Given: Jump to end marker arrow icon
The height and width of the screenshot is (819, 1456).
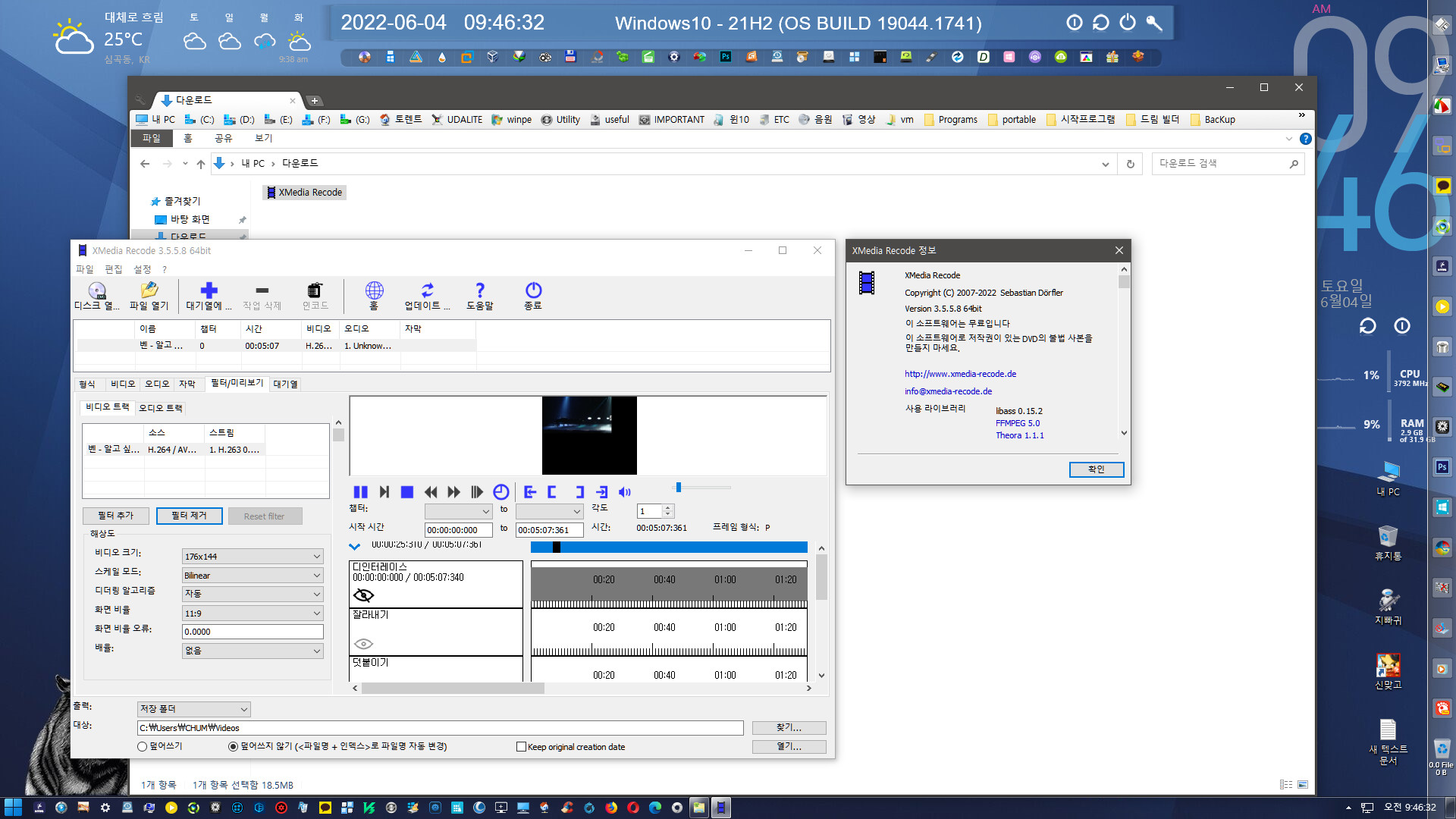Looking at the screenshot, I should pos(602,492).
